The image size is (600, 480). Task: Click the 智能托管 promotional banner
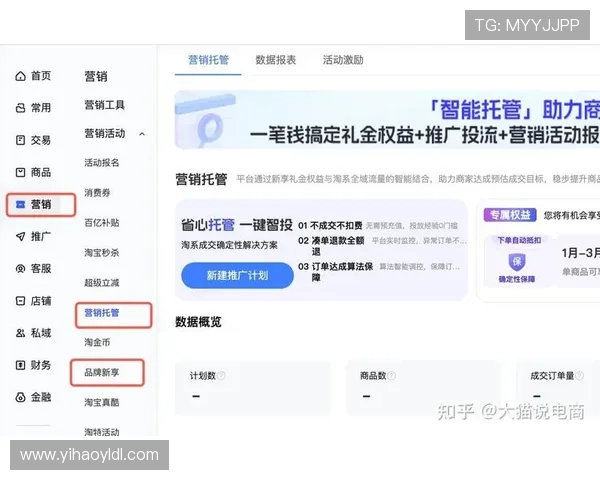(x=387, y=120)
